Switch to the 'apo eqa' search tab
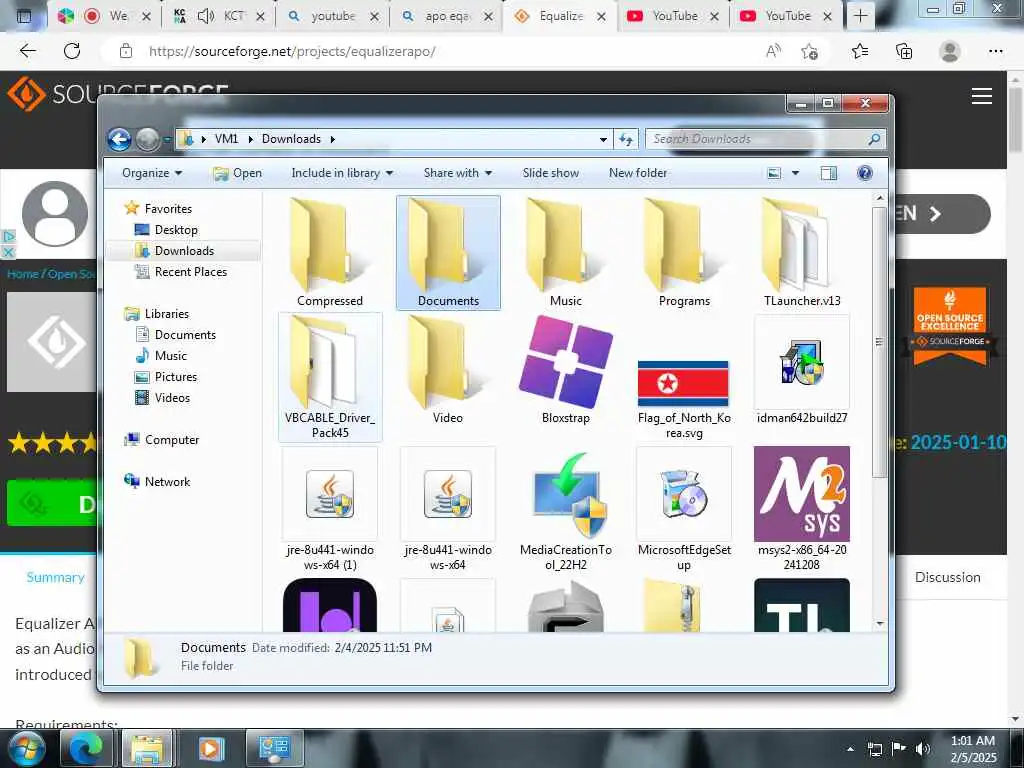Viewport: 1024px width, 768px height. pos(447,16)
